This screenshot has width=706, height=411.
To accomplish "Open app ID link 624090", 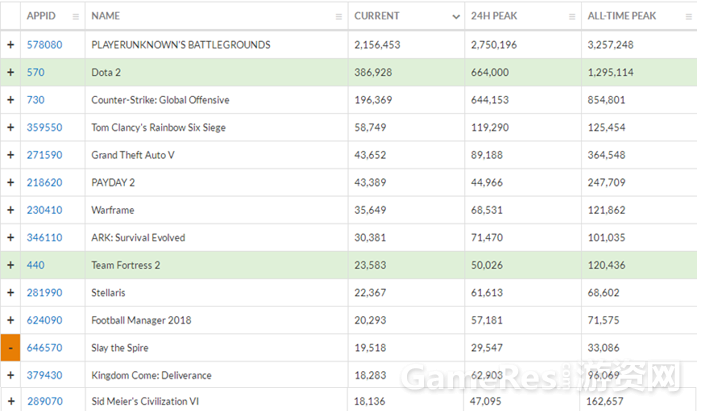I will click(44, 320).
